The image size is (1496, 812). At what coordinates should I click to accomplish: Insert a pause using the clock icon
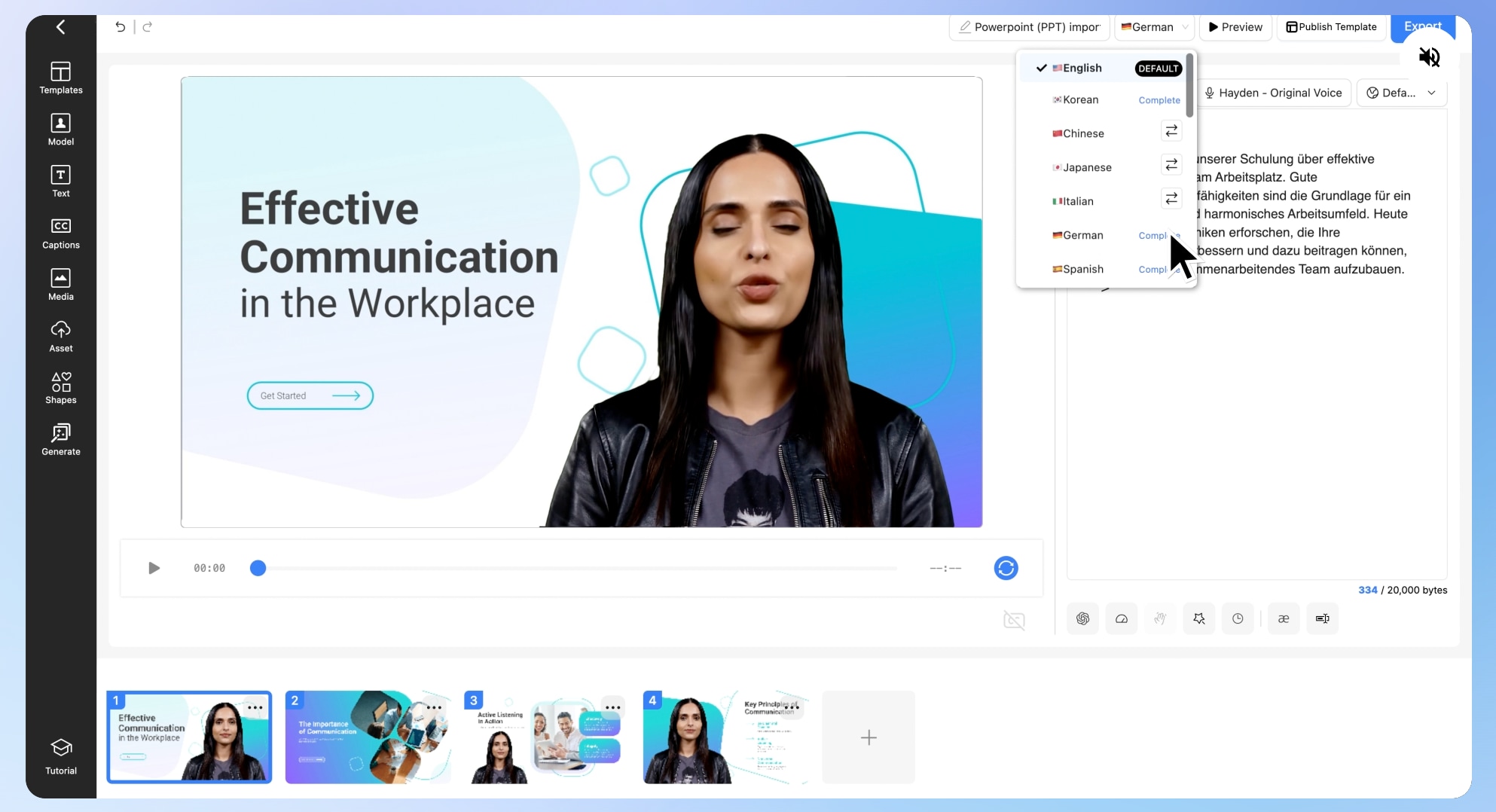click(x=1238, y=618)
